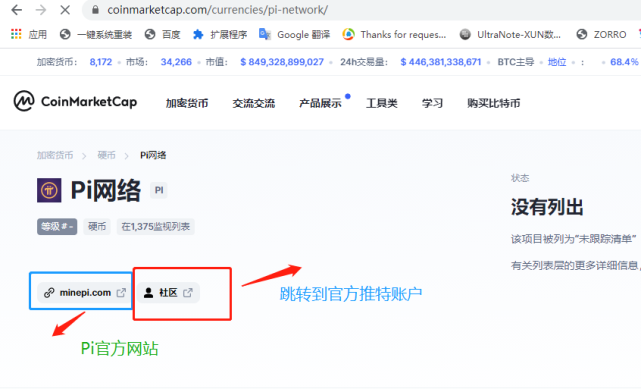The width and height of the screenshot is (641, 389).
Task: Click the 加密货币 breadcrumb link
Action: (x=55, y=155)
